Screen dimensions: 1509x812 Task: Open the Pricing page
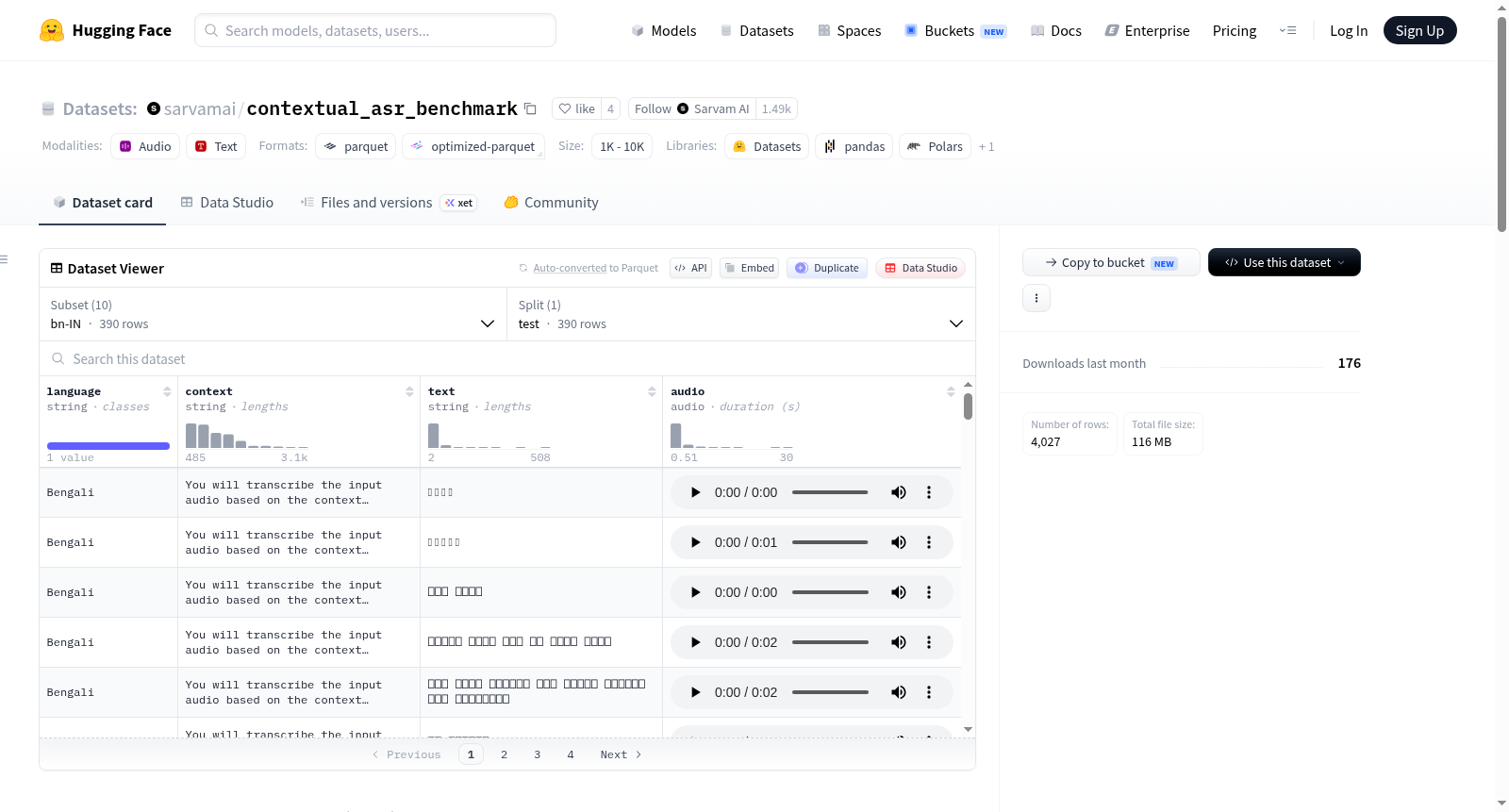(1235, 31)
